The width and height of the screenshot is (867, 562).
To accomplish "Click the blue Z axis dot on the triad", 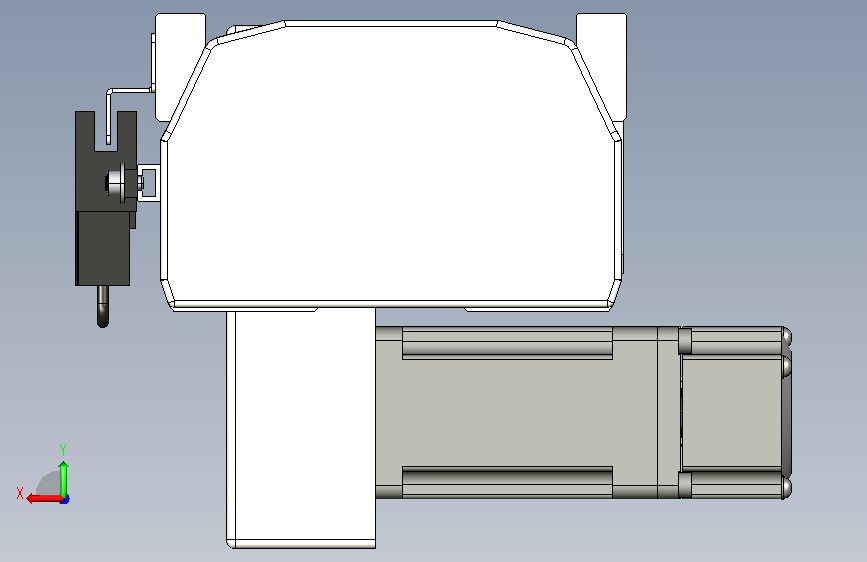I will [x=65, y=500].
